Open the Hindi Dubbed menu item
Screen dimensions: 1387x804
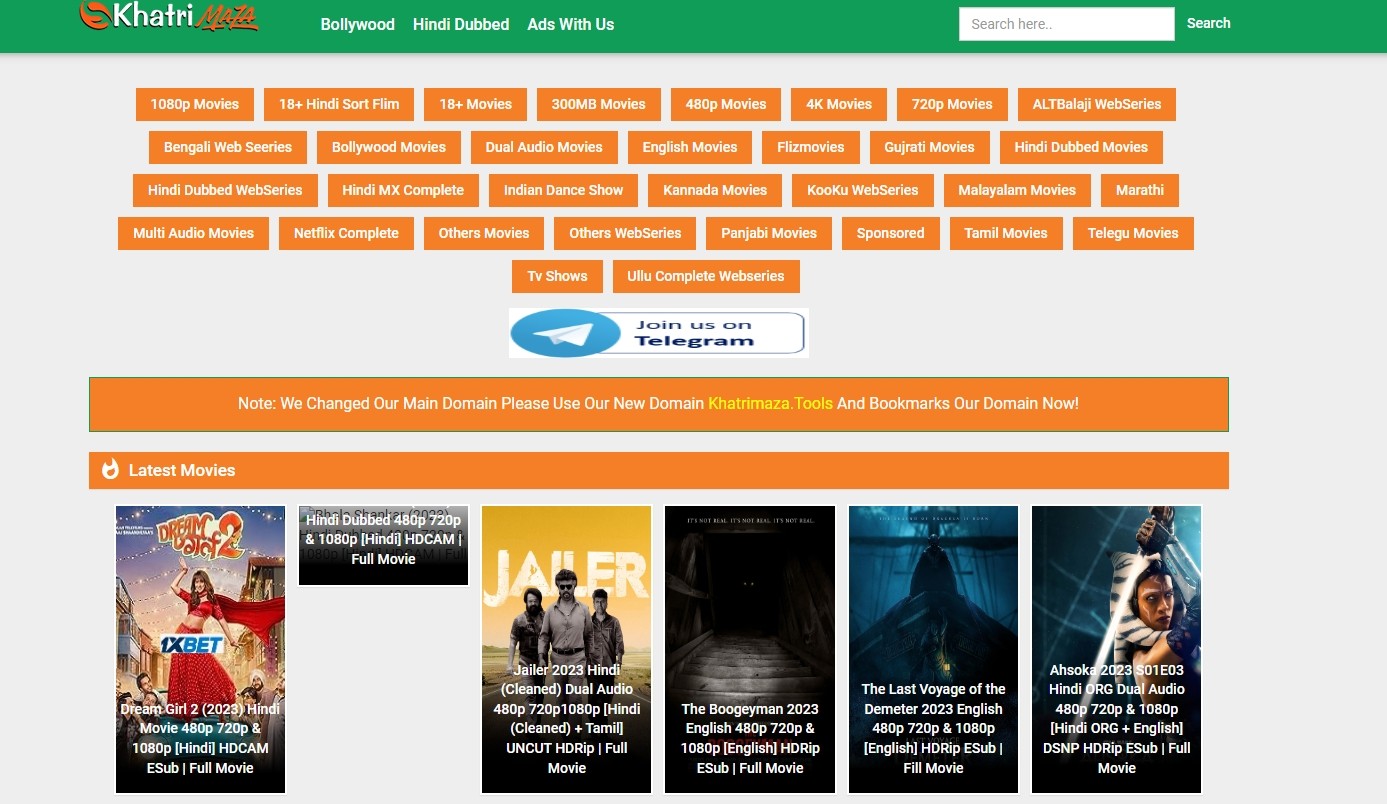coord(461,24)
